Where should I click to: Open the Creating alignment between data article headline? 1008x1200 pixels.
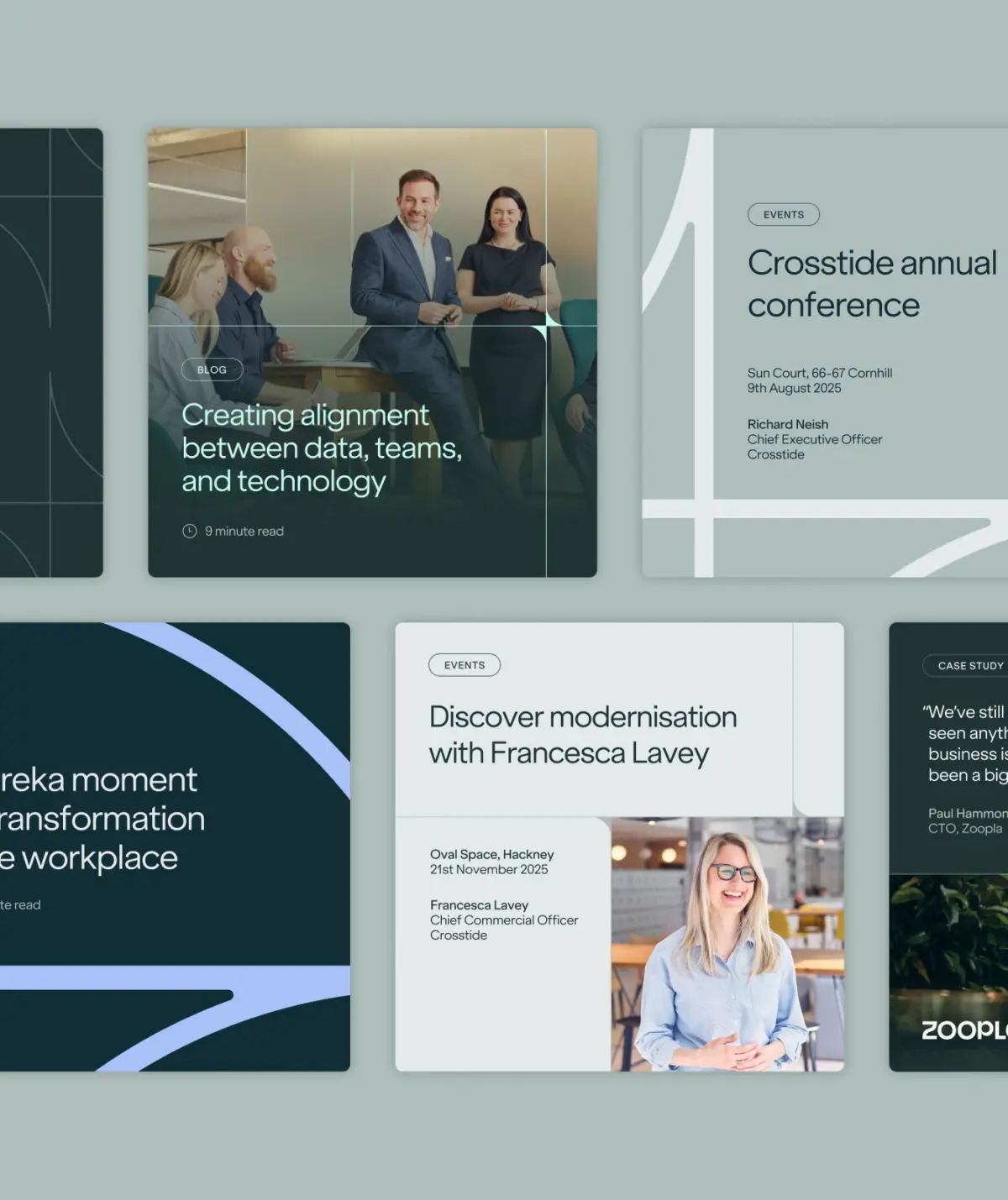321,448
